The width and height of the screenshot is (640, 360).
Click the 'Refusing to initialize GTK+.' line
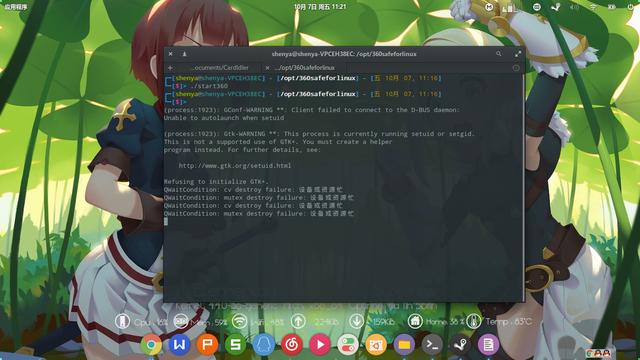tap(216, 182)
